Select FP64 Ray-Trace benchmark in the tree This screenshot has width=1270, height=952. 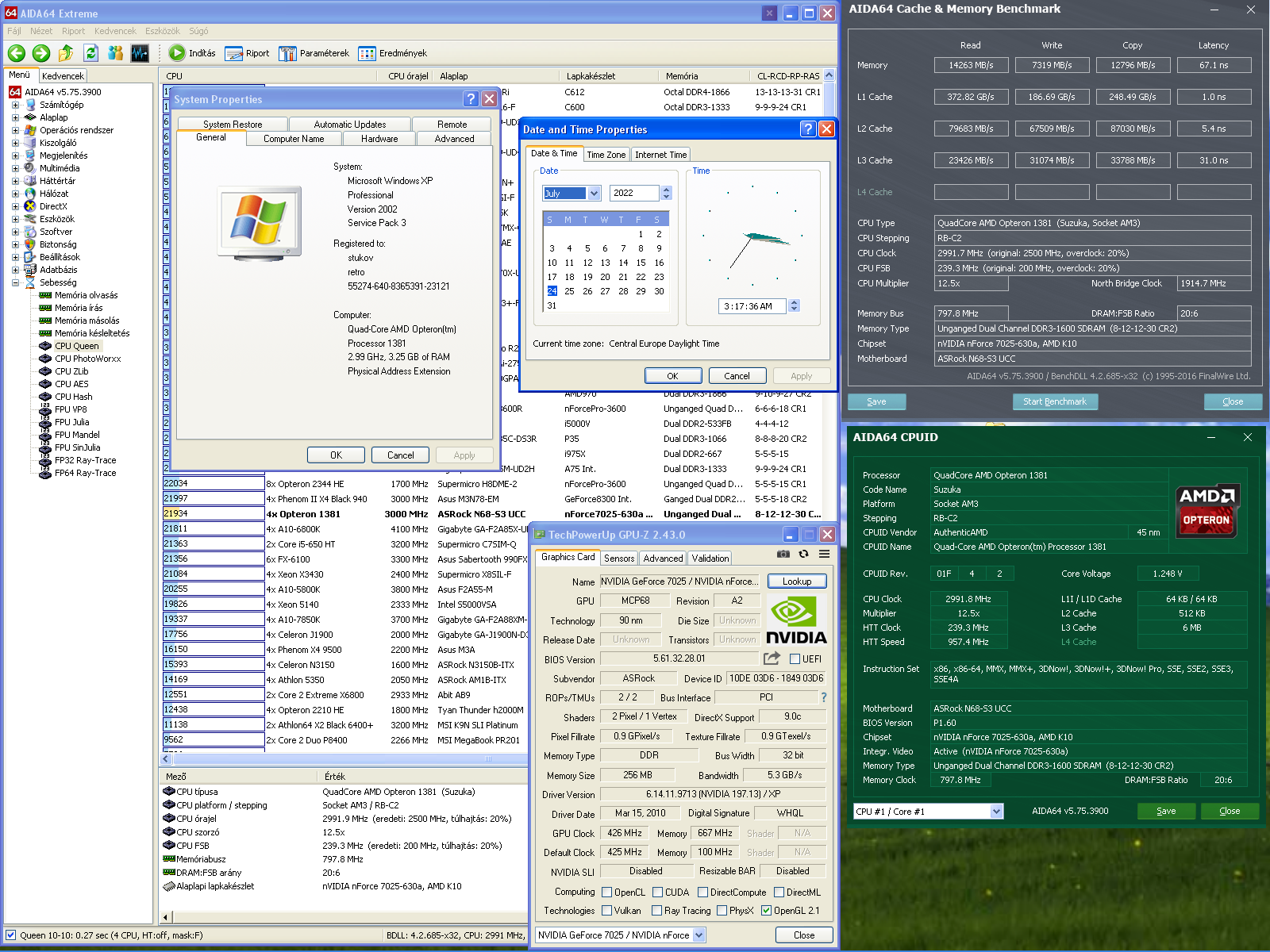coord(85,473)
